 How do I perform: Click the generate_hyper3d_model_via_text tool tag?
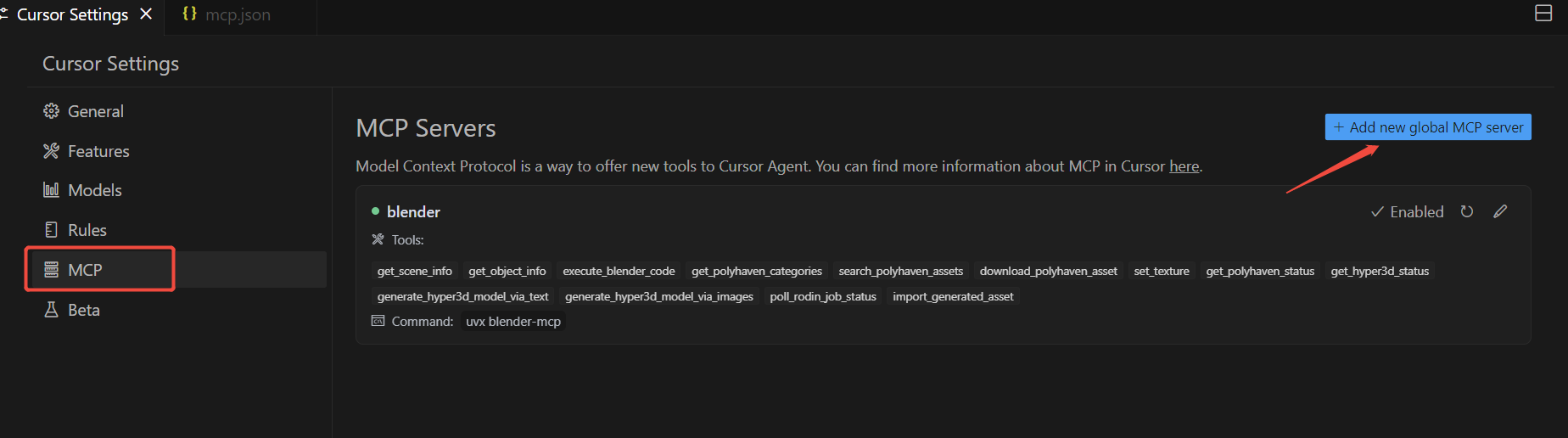coord(463,296)
